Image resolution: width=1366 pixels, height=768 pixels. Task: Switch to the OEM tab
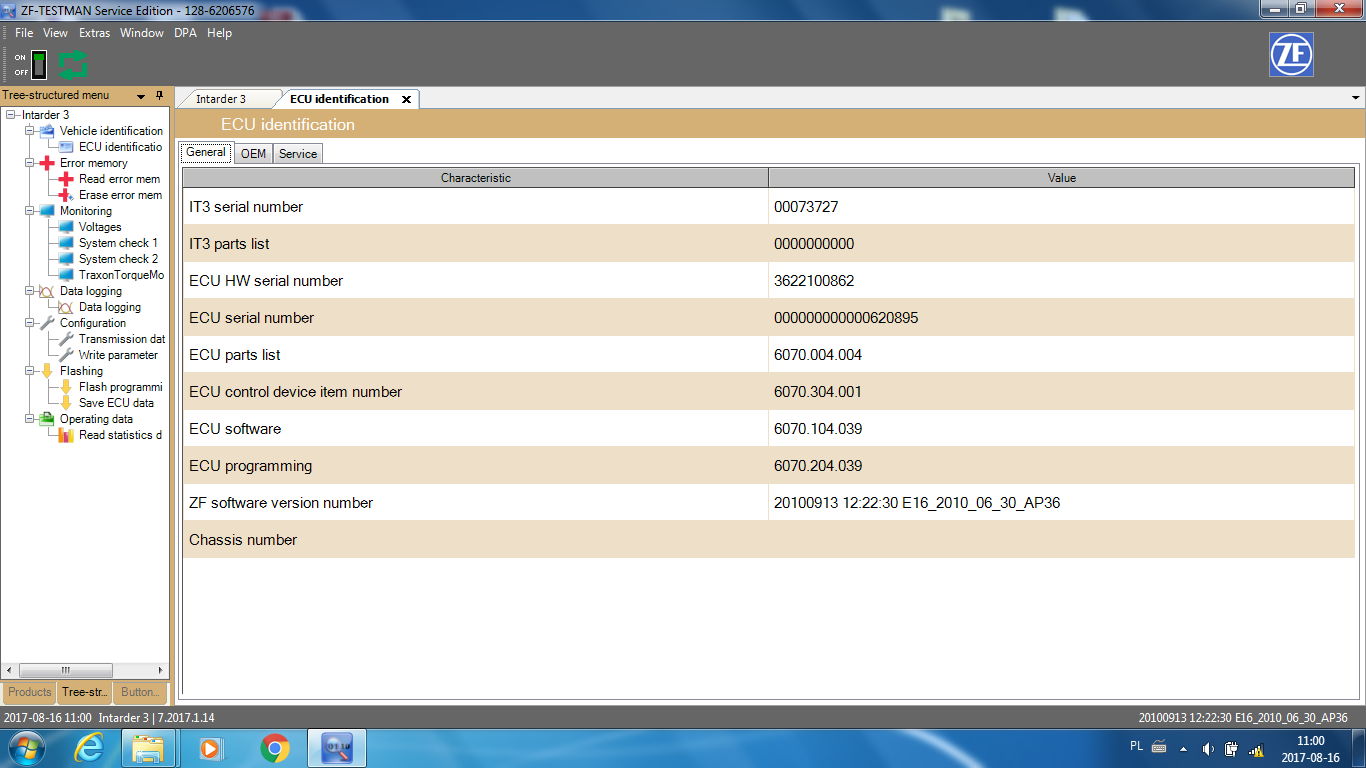coord(254,153)
